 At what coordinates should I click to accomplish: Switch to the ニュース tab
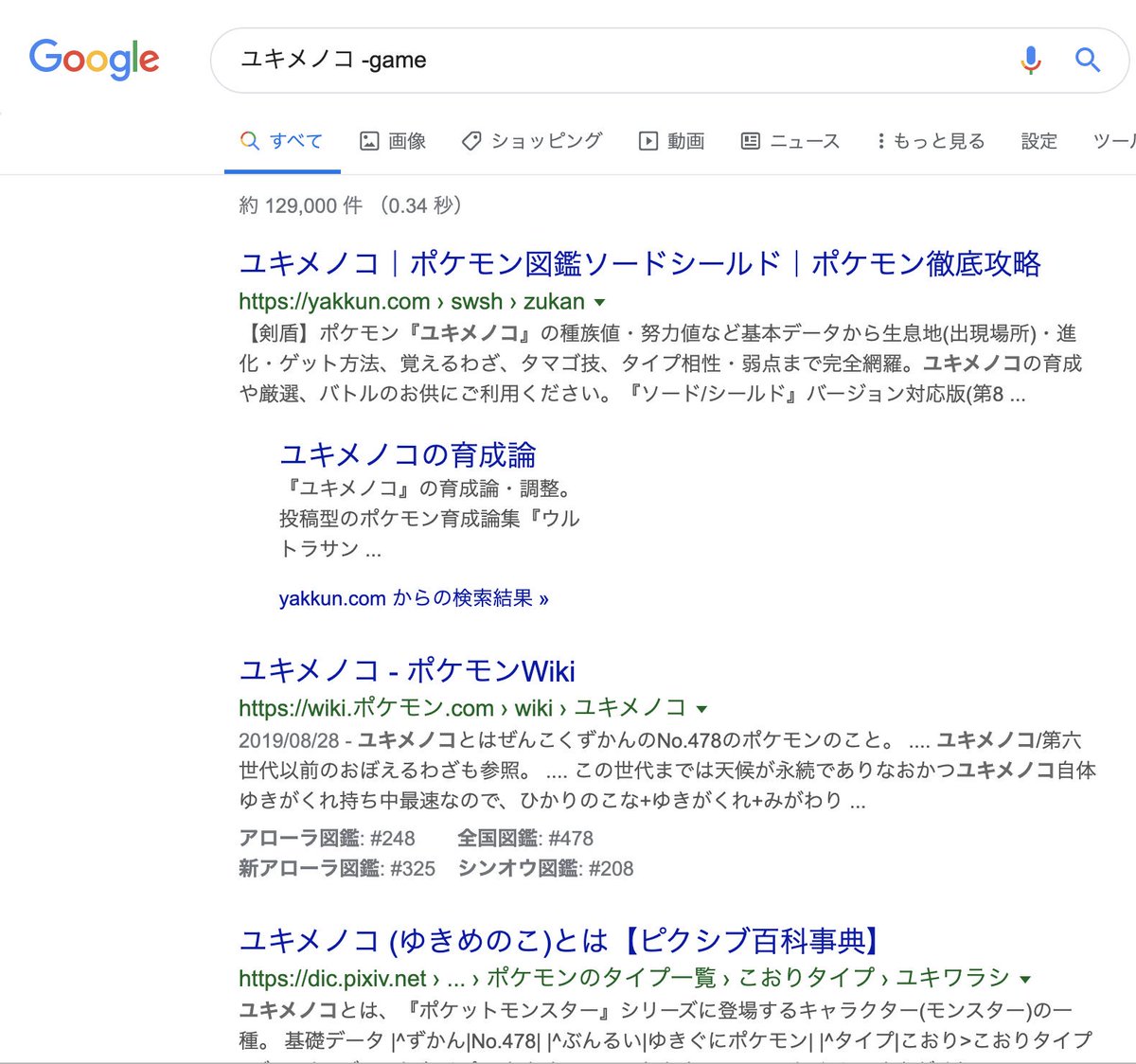click(x=790, y=141)
